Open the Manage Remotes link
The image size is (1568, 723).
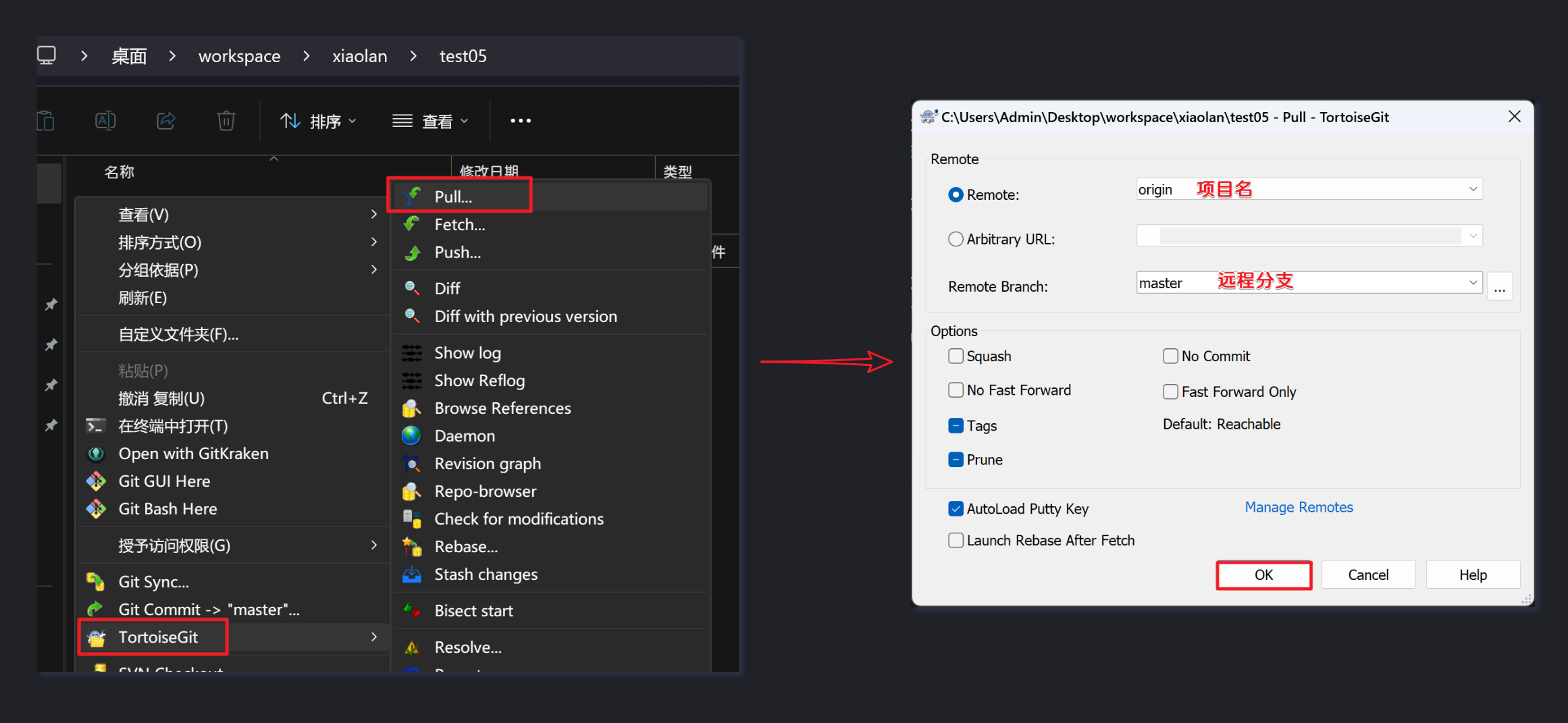(x=1299, y=508)
